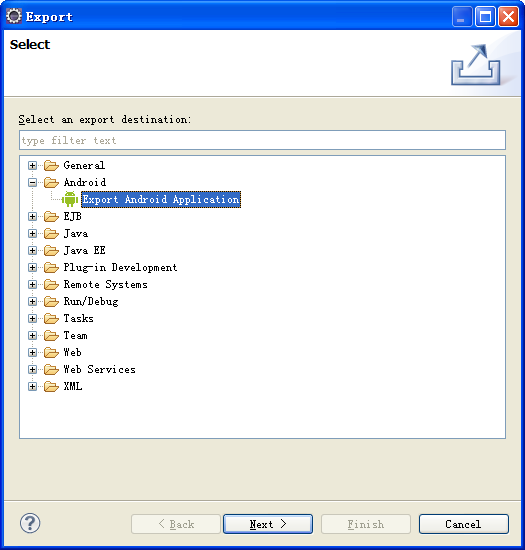The width and height of the screenshot is (525, 550).
Task: Select the Tasks tree item
Action: 79,318
